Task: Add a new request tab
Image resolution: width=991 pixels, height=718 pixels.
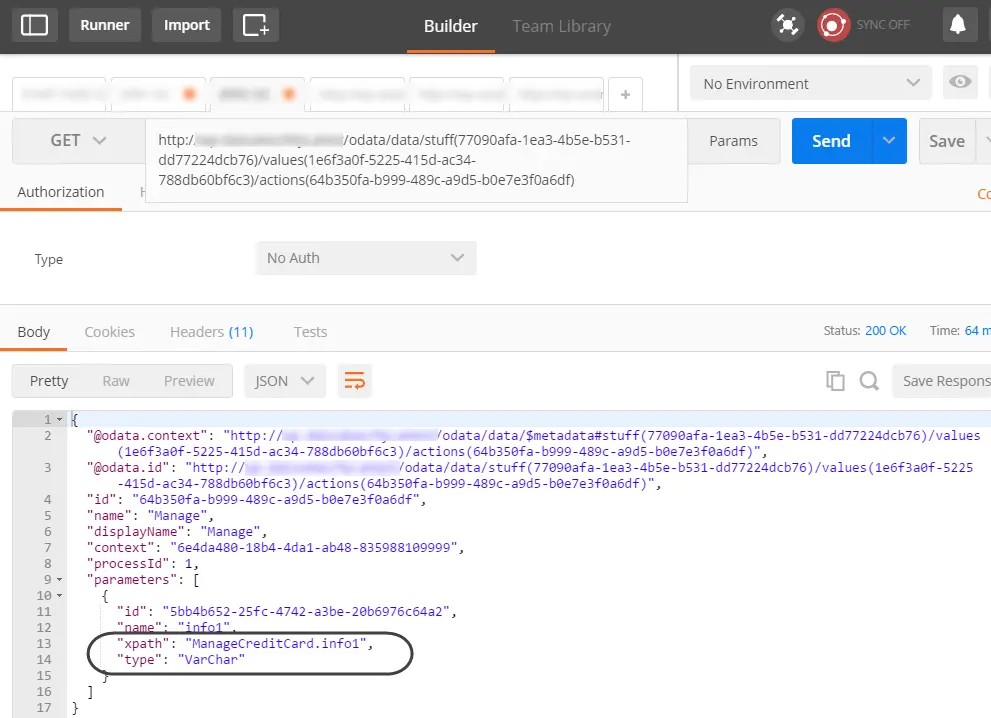Action: click(x=625, y=94)
